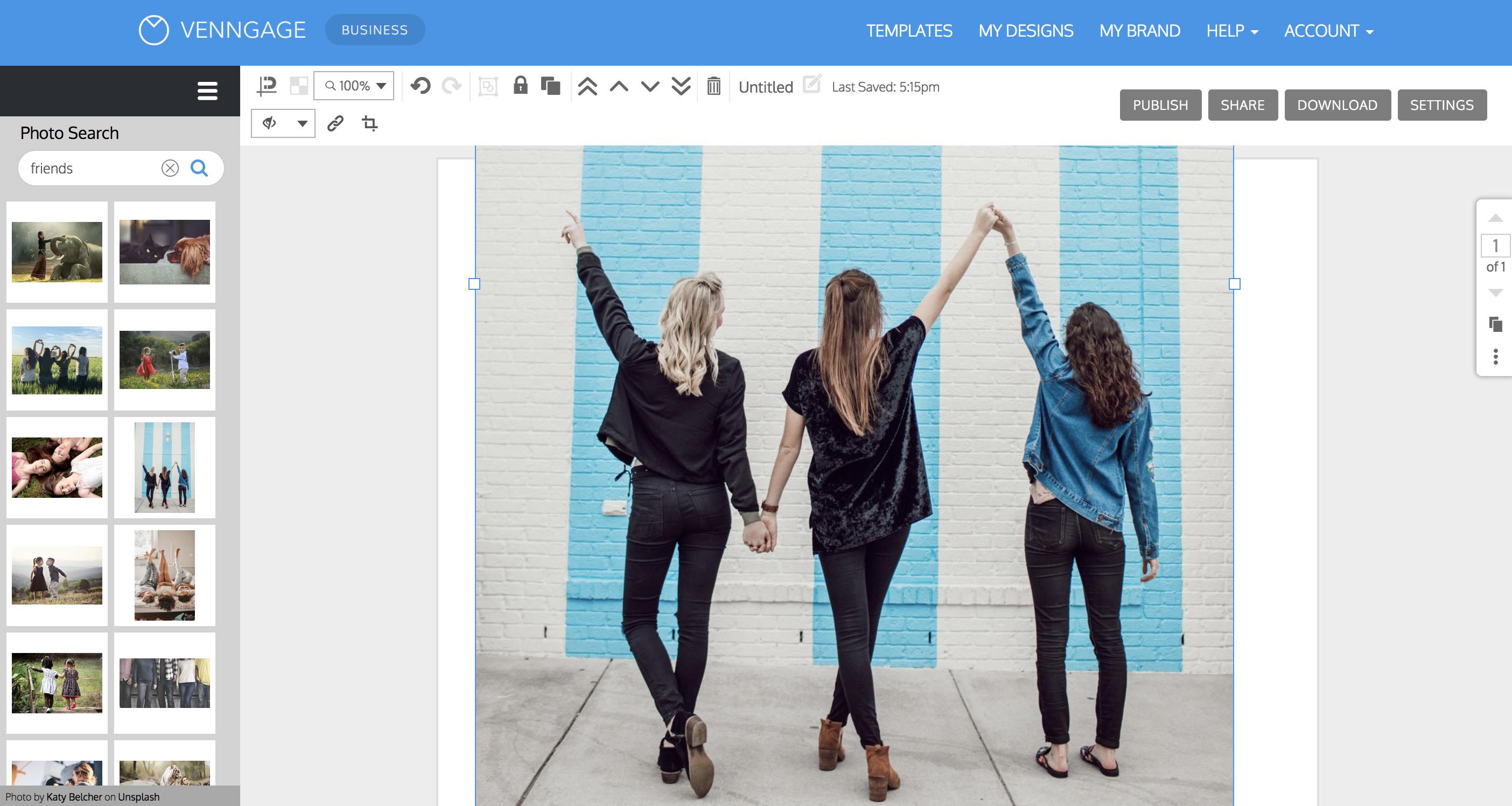The height and width of the screenshot is (806, 1512).
Task: Go to My Designs
Action: [1025, 31]
